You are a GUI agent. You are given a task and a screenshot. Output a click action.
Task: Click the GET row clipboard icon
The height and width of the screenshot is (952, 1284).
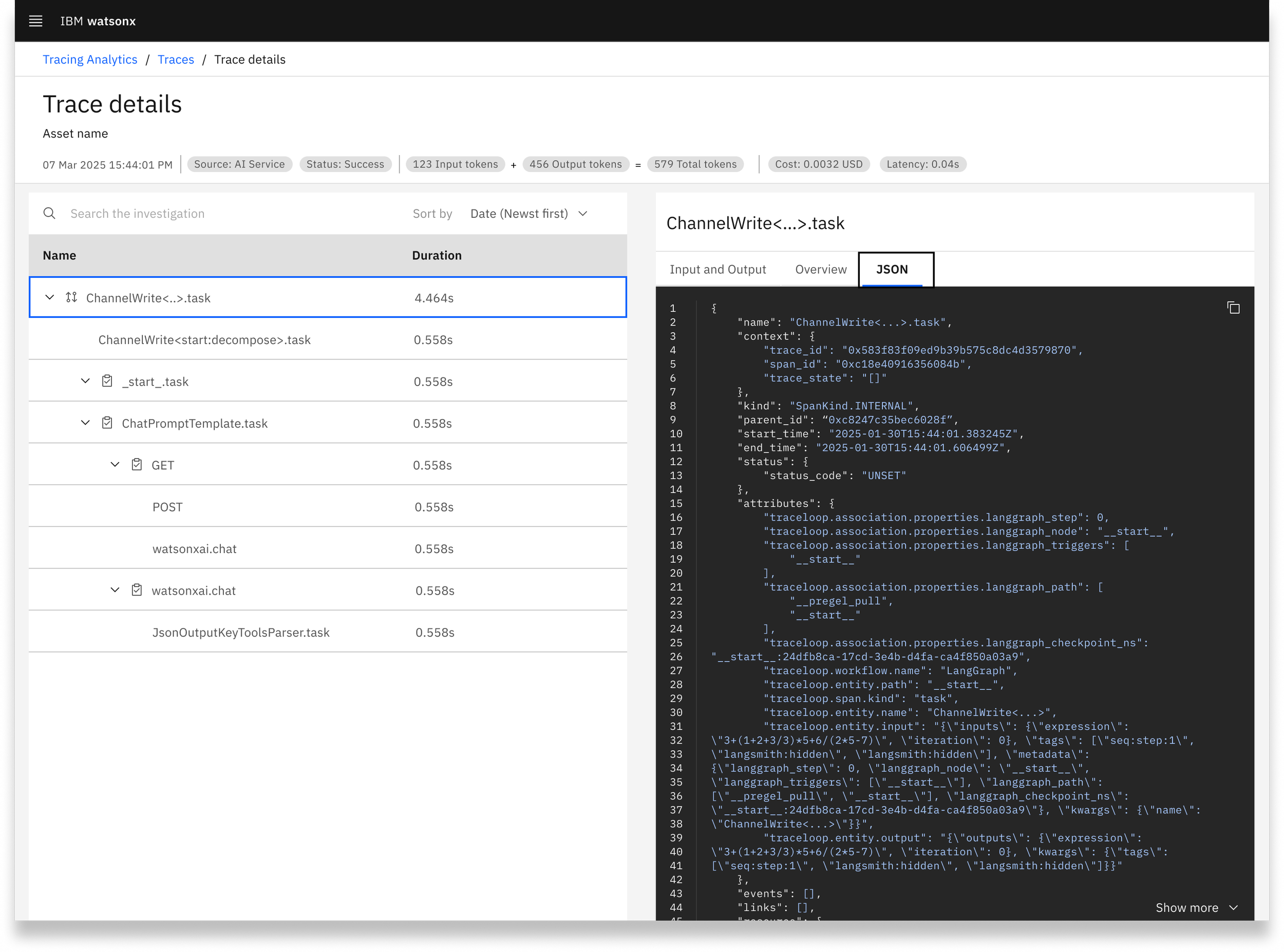(137, 465)
